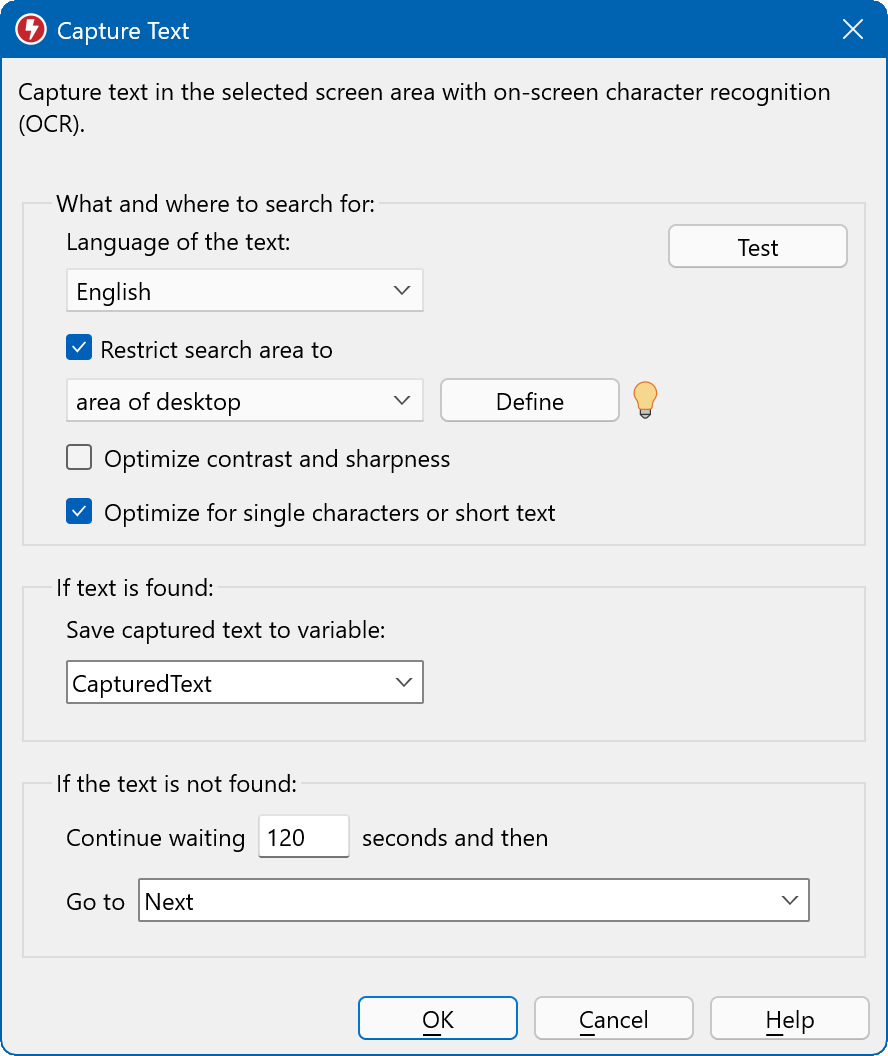Close the Capture Text dialog with the X
Viewport: 888px width, 1056px height.
(x=852, y=29)
